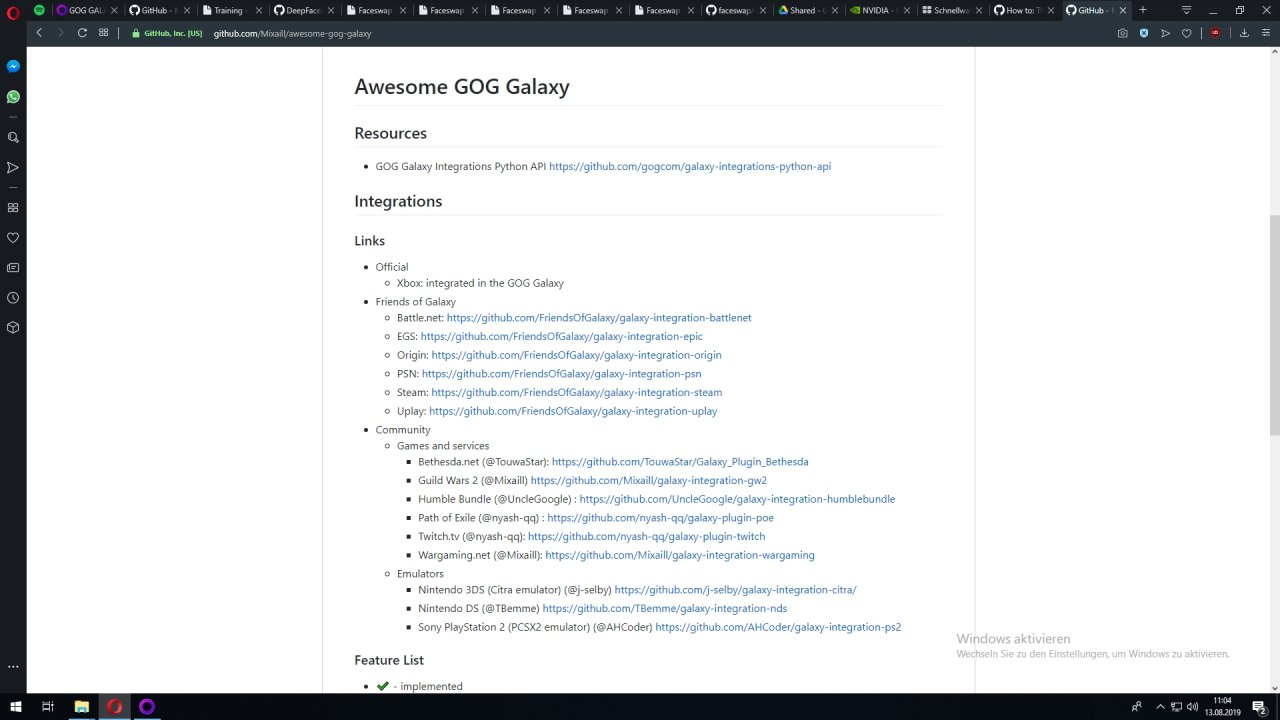Switch to the Spotify tab
Image resolution: width=1280 pixels, height=720 pixels.
pos(39,10)
